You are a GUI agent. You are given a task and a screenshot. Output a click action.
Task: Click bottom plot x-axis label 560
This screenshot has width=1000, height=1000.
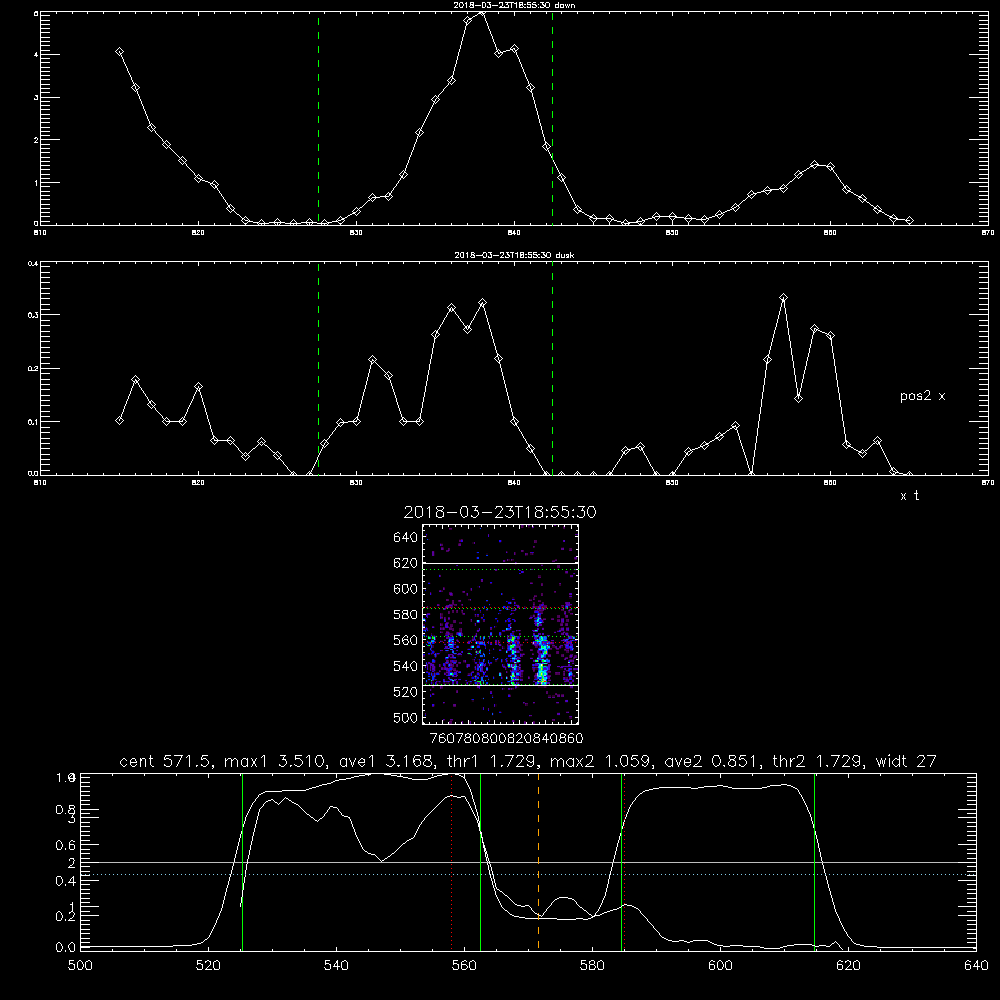click(464, 966)
